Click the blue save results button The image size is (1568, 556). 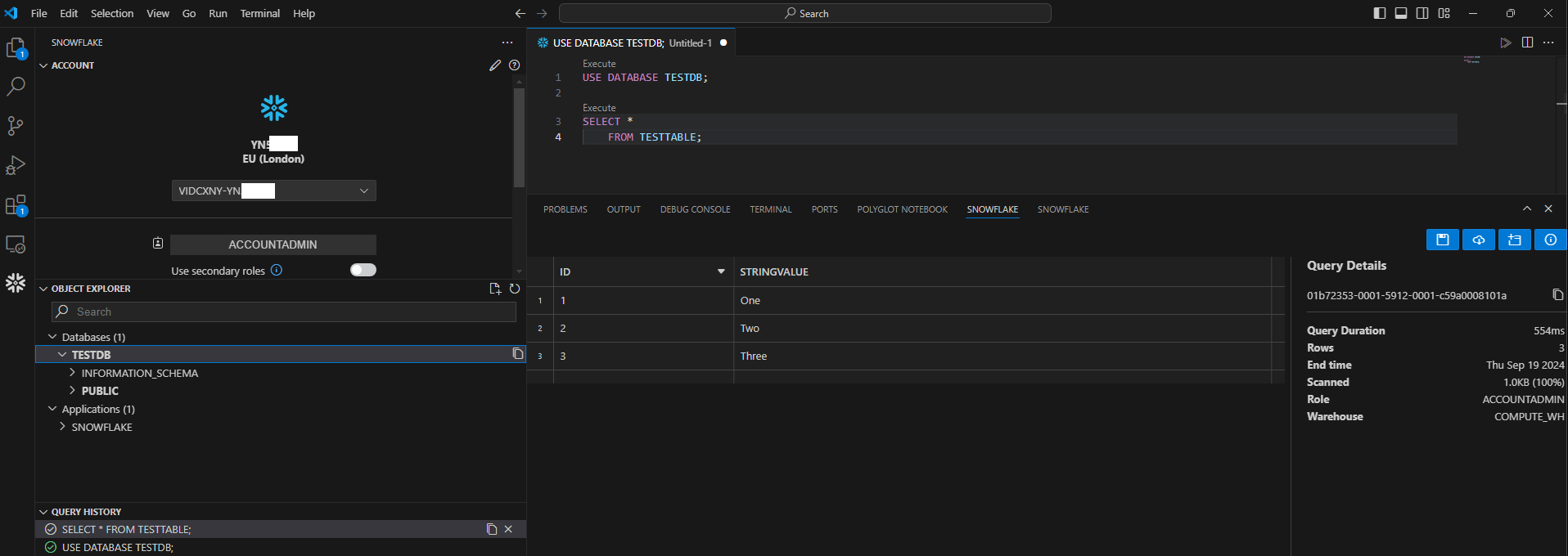click(1442, 240)
